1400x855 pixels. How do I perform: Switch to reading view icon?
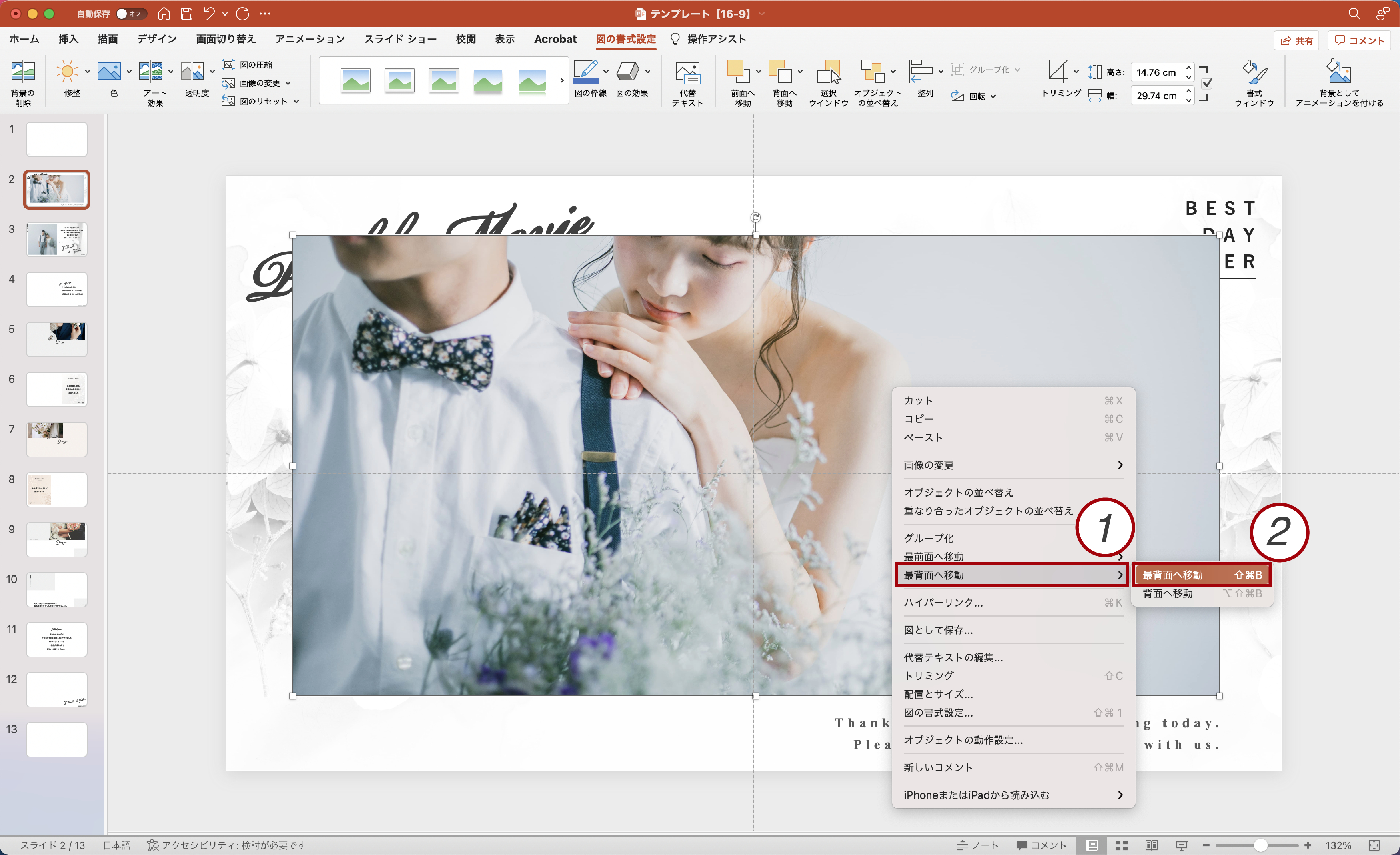(x=1152, y=845)
